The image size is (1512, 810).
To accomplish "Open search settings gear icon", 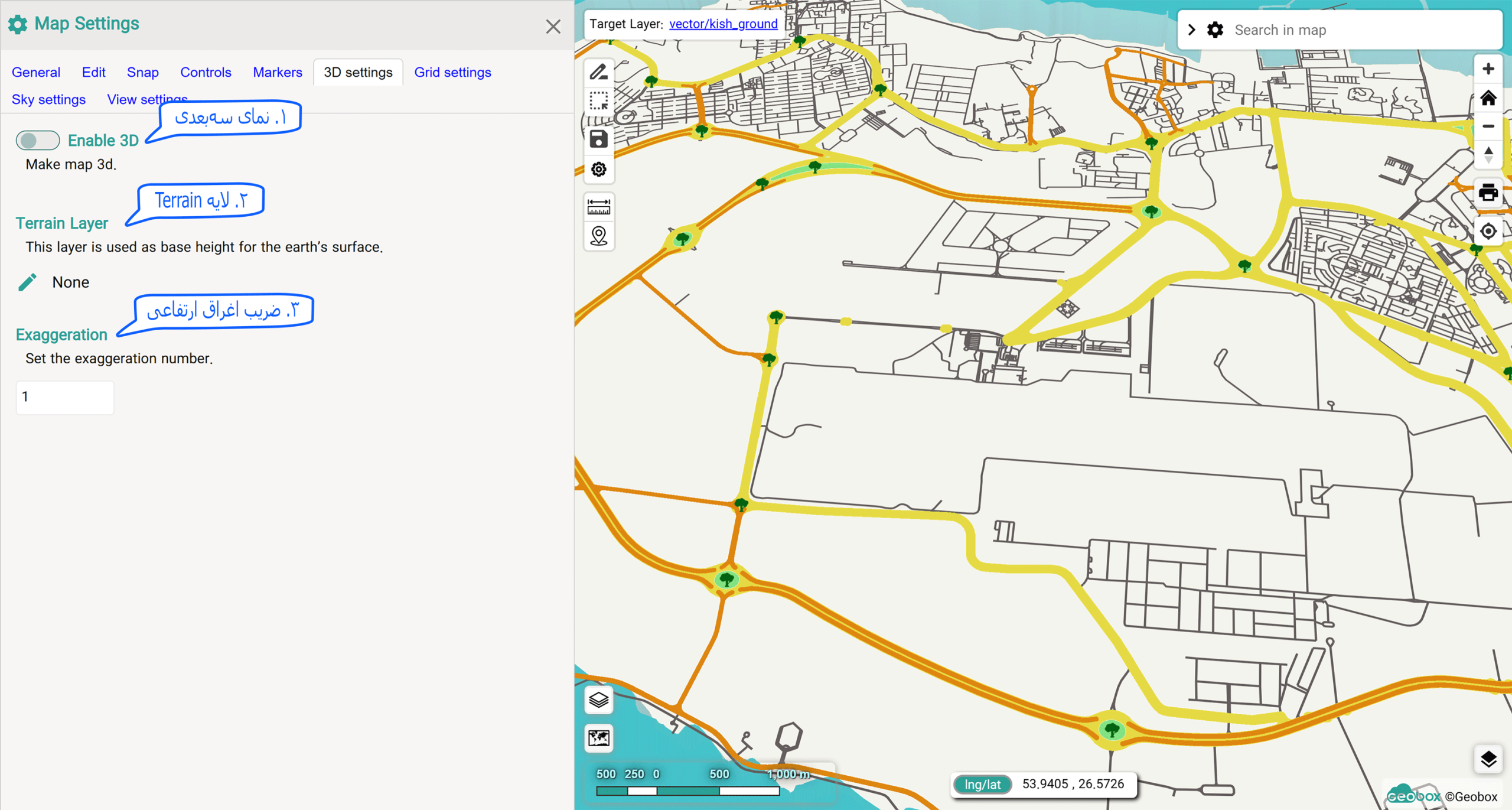I will coord(1215,30).
